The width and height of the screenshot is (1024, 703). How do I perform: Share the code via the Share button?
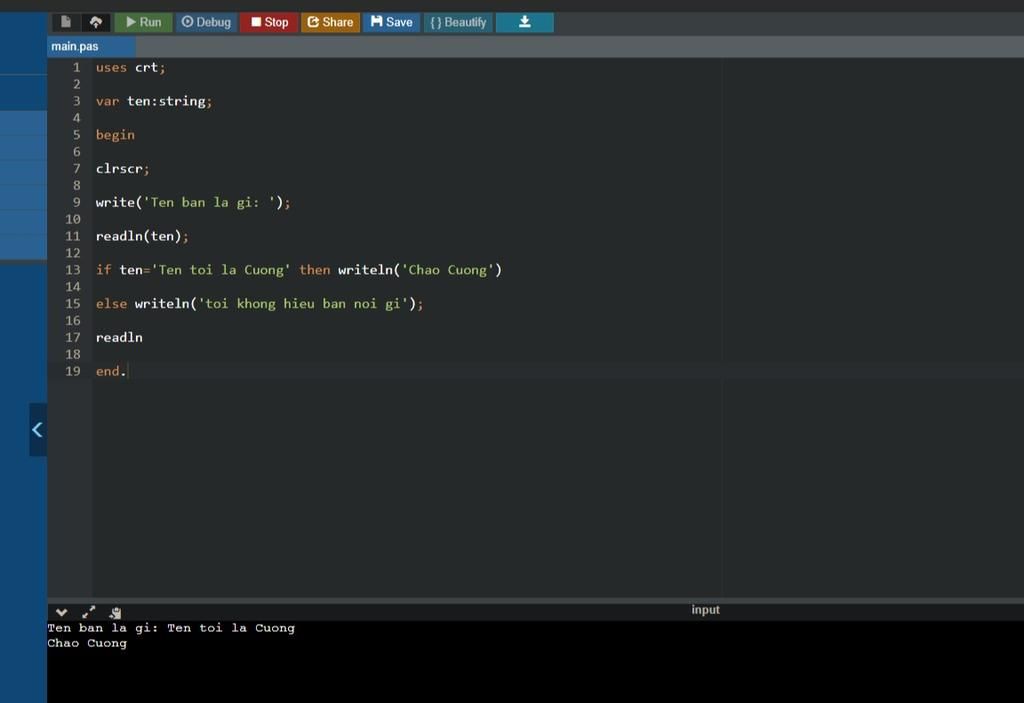pos(330,22)
